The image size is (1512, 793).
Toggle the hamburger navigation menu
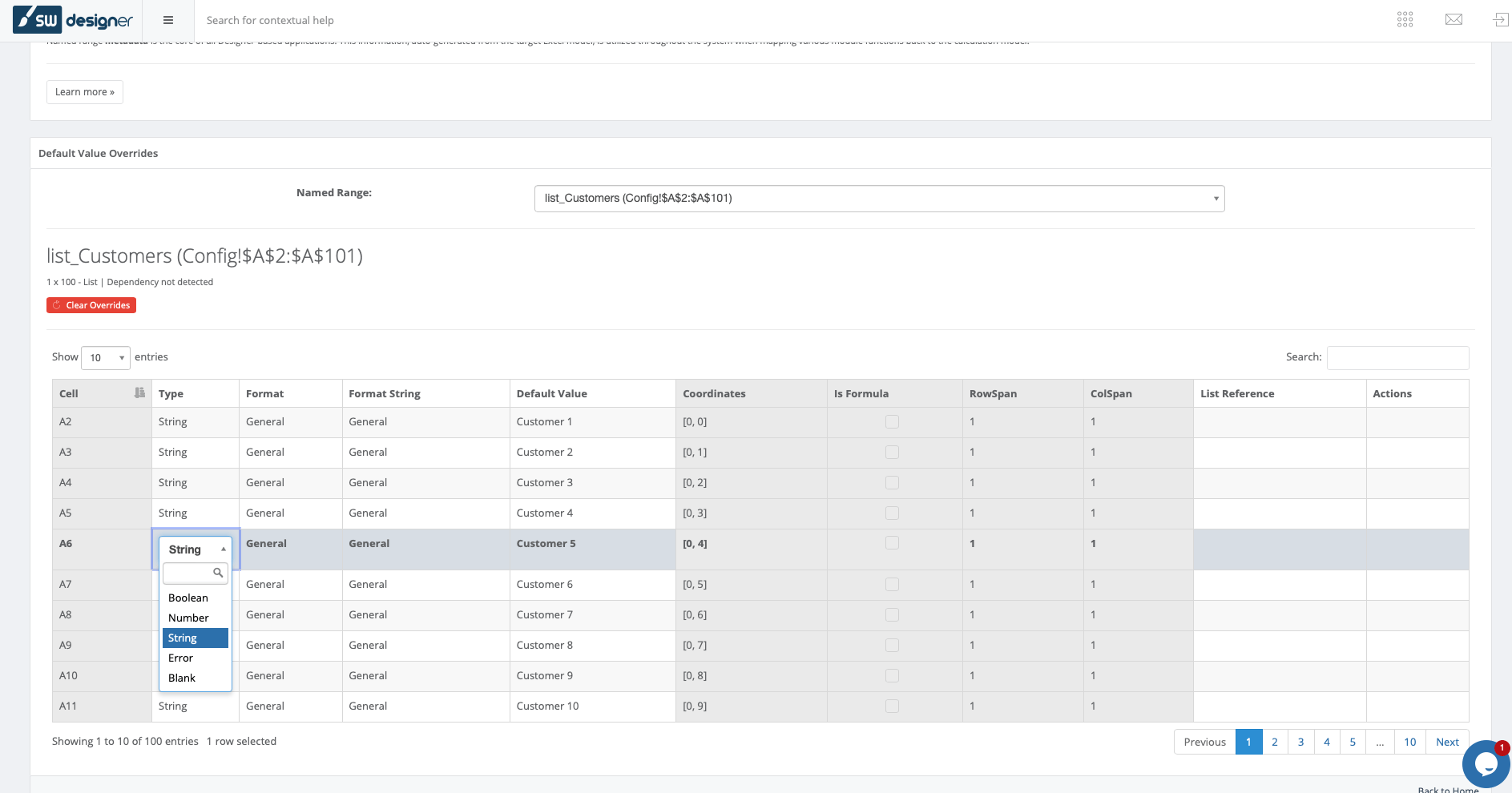pos(168,20)
